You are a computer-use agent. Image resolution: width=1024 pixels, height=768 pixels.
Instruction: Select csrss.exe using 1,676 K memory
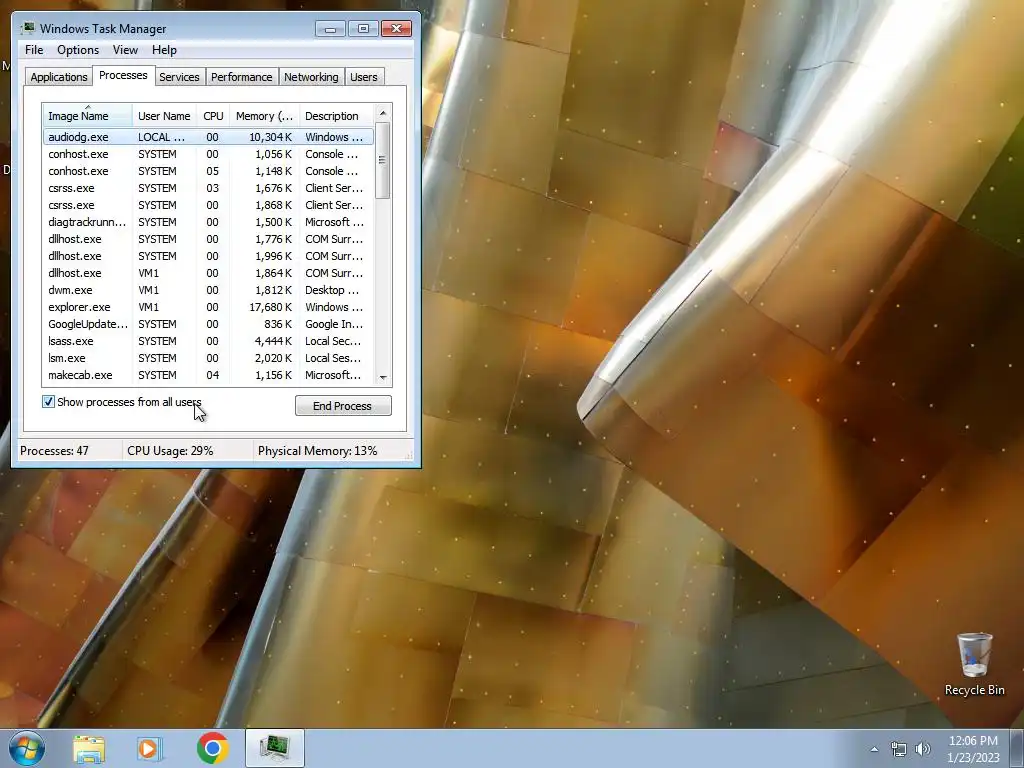(x=208, y=188)
